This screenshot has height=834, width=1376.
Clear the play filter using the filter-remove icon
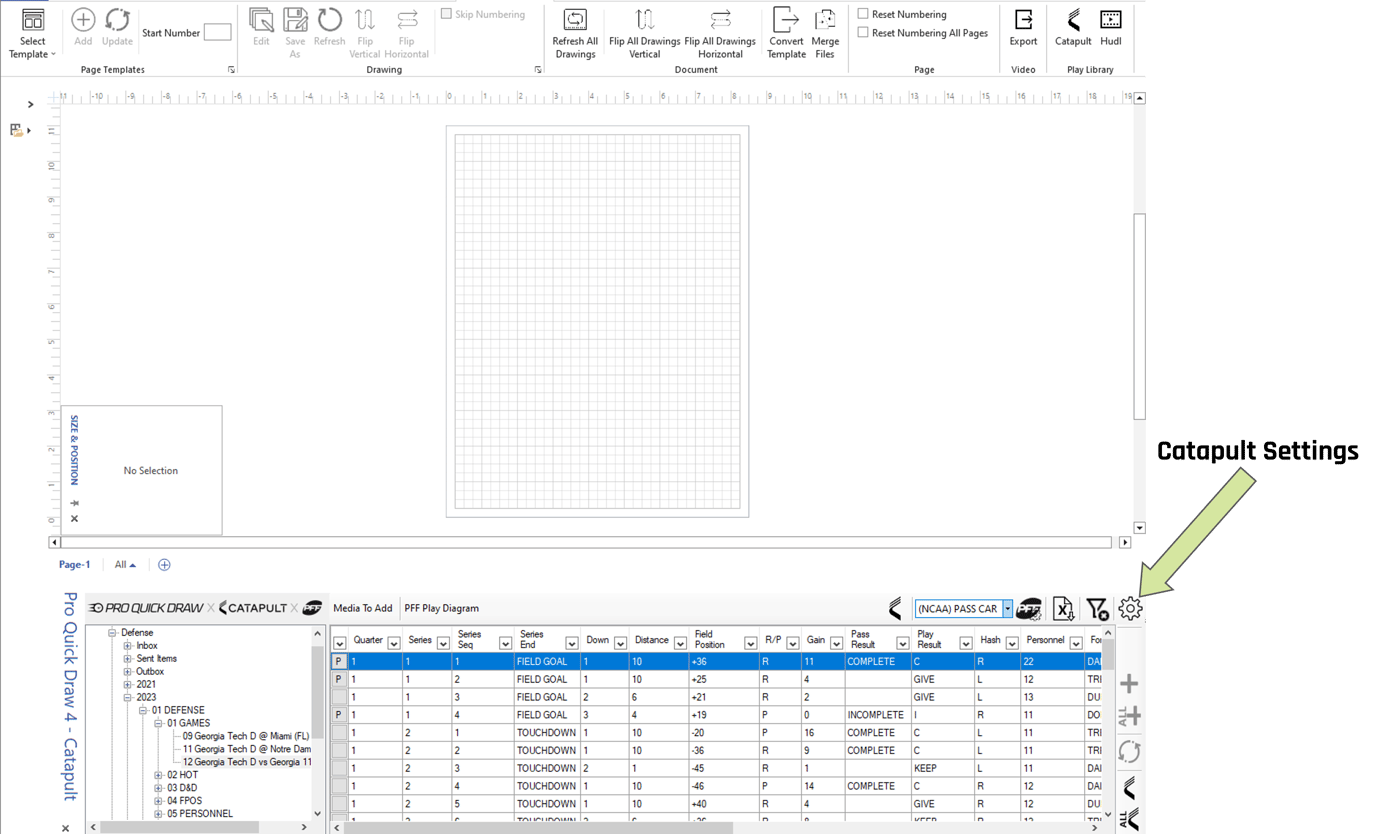coord(1097,608)
